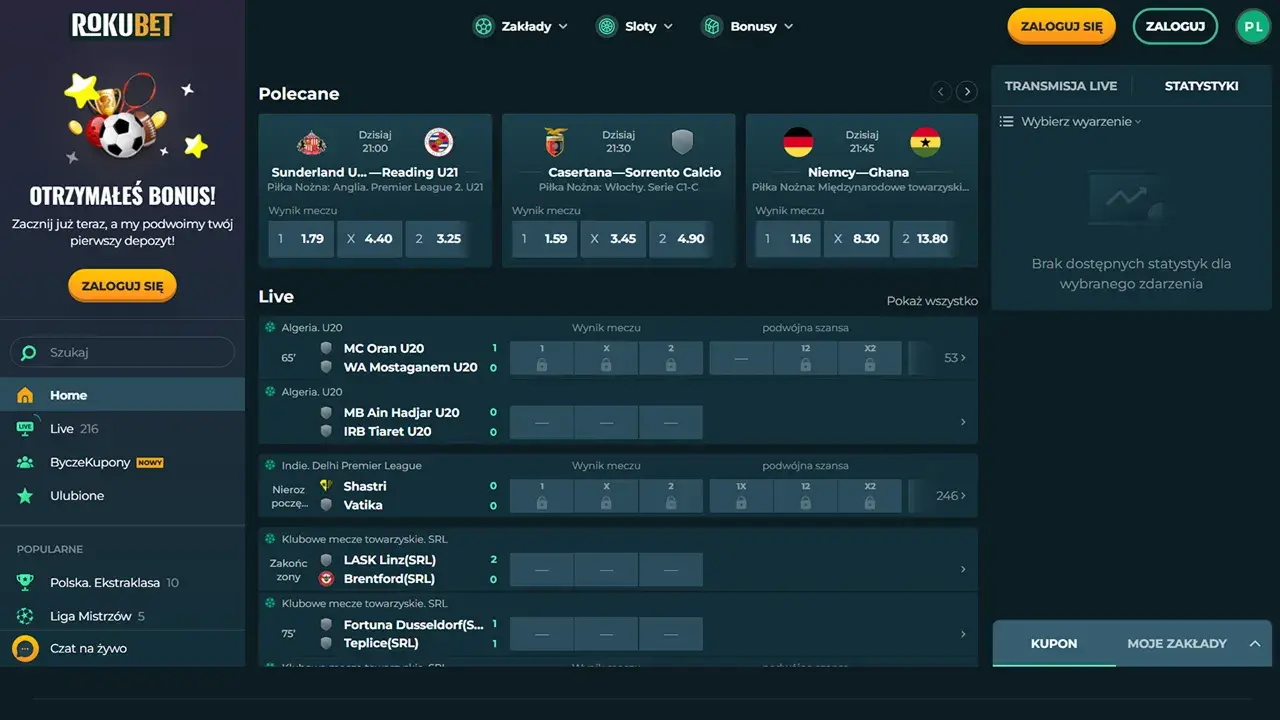Open the Bonusy dropdown menu
The width and height of the screenshot is (1280, 720).
[x=747, y=26]
